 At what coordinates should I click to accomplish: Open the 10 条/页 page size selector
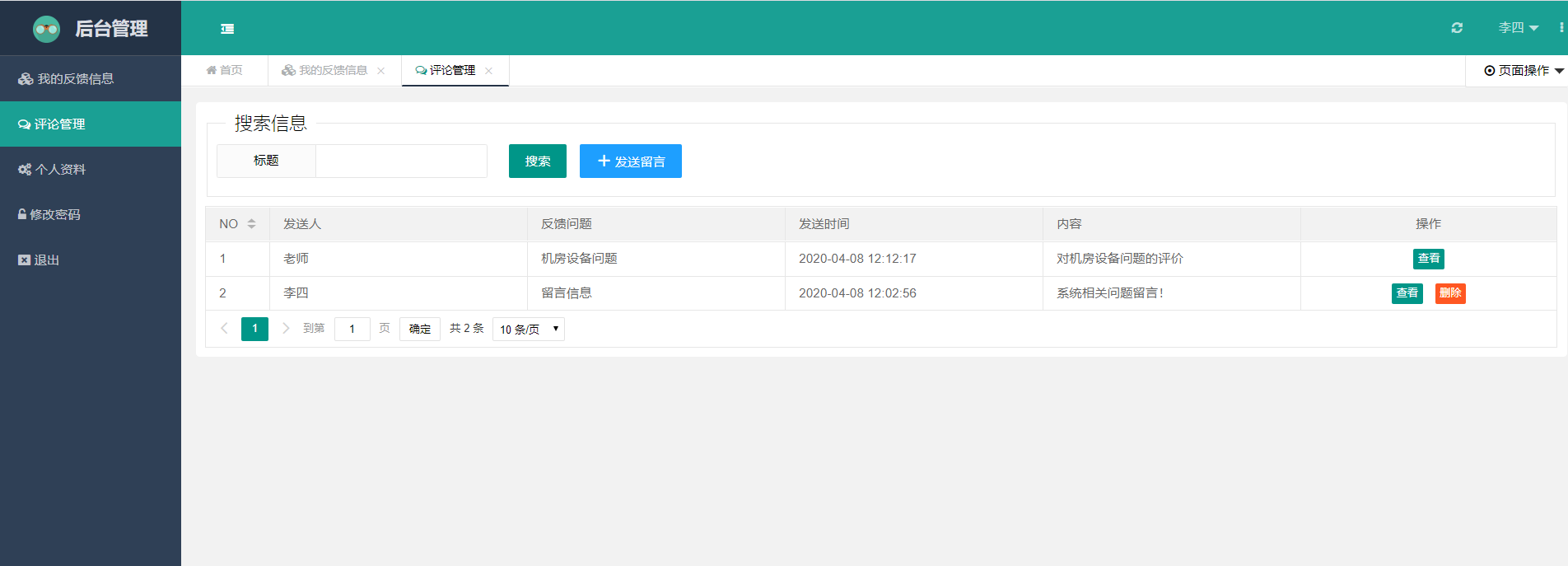[529, 329]
